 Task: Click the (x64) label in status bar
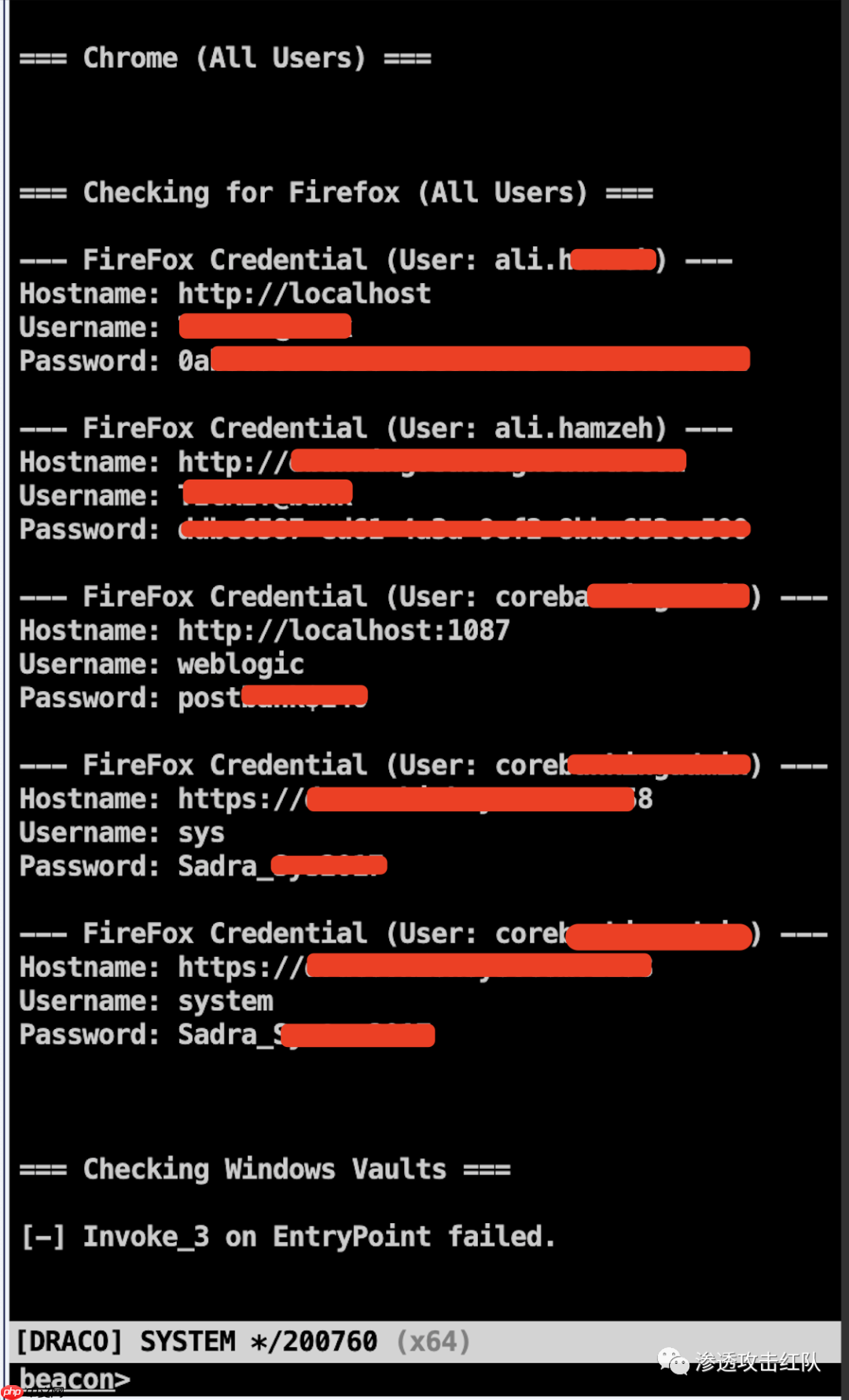pyautogui.click(x=433, y=1341)
